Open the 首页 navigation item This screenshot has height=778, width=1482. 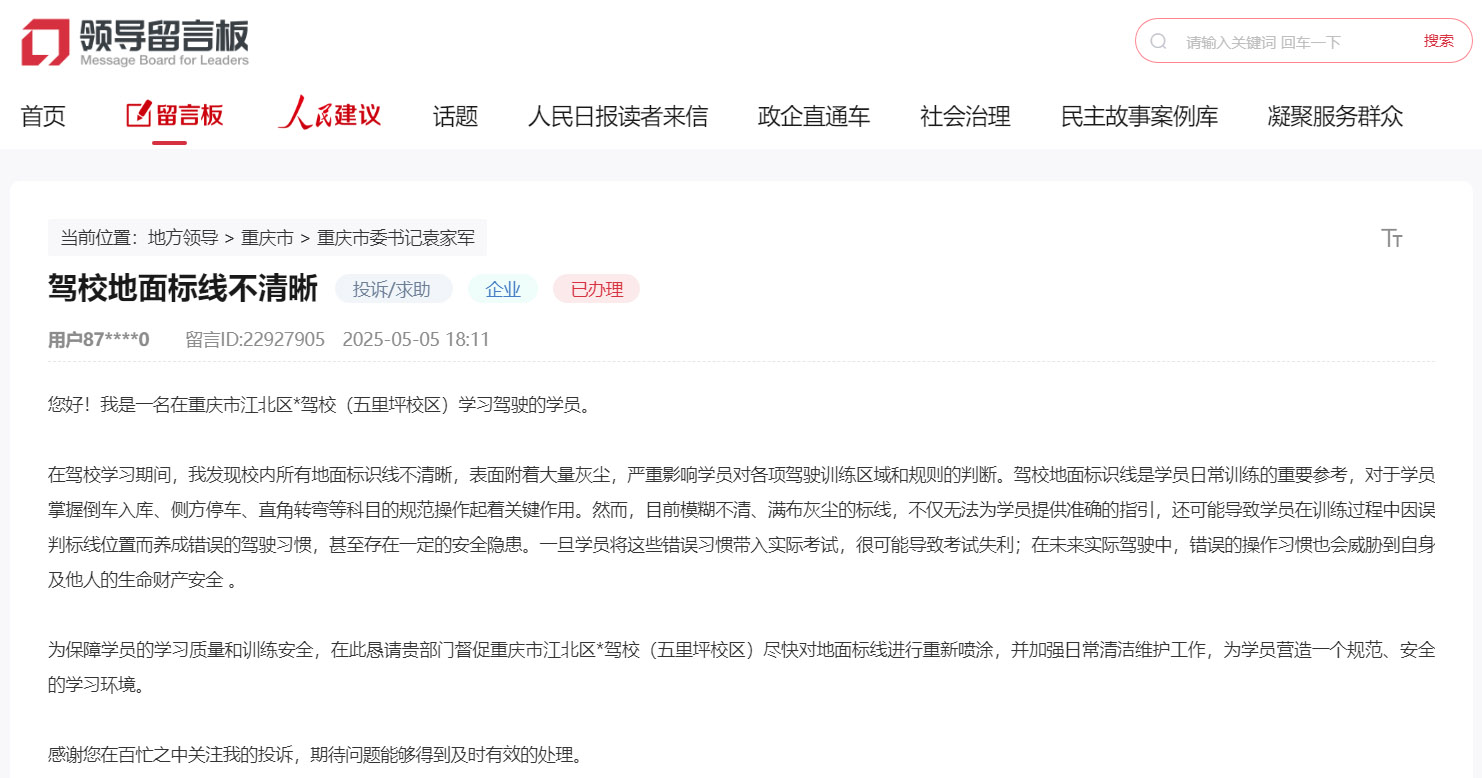[x=42, y=116]
